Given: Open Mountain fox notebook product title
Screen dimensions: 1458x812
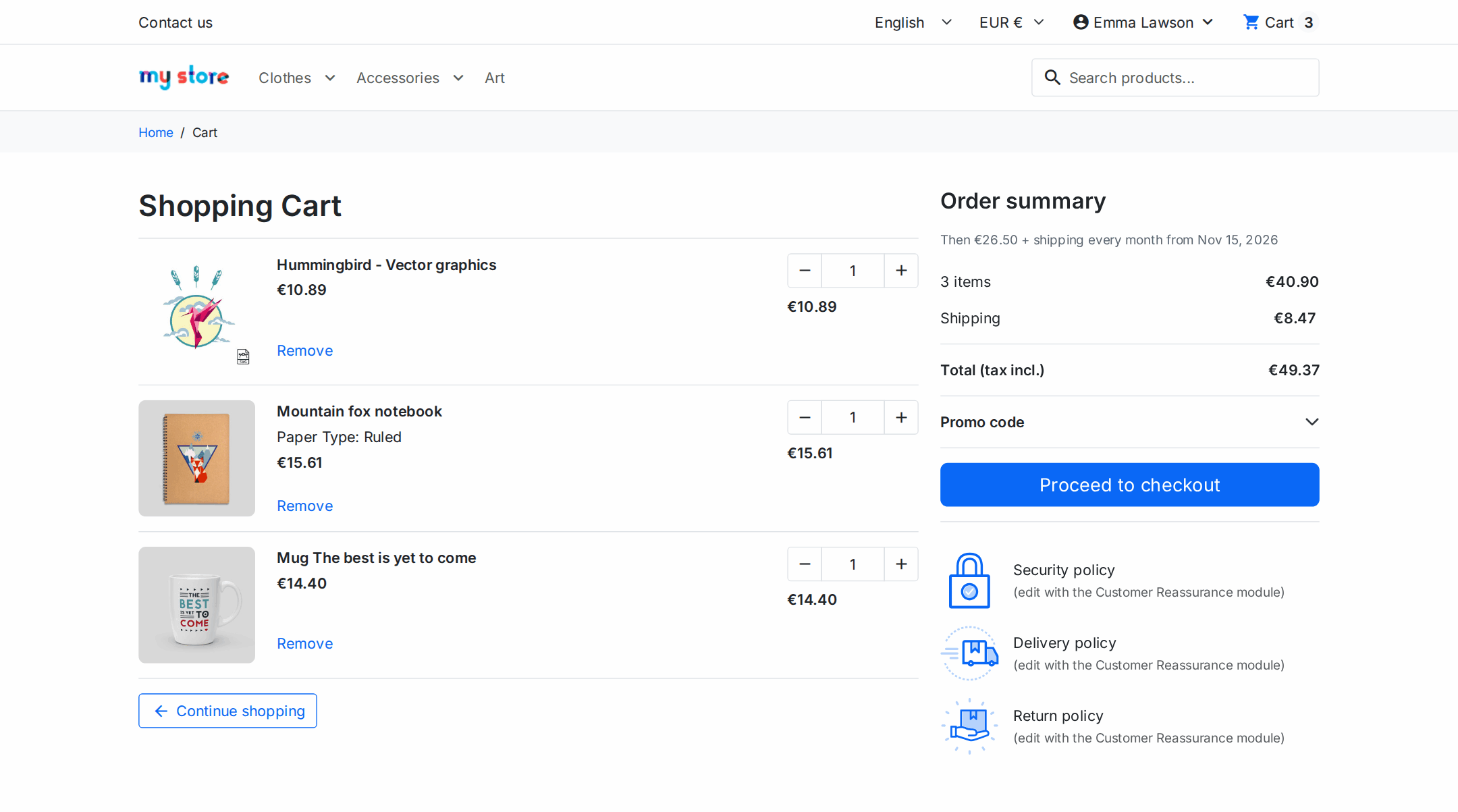Looking at the screenshot, I should (x=359, y=411).
